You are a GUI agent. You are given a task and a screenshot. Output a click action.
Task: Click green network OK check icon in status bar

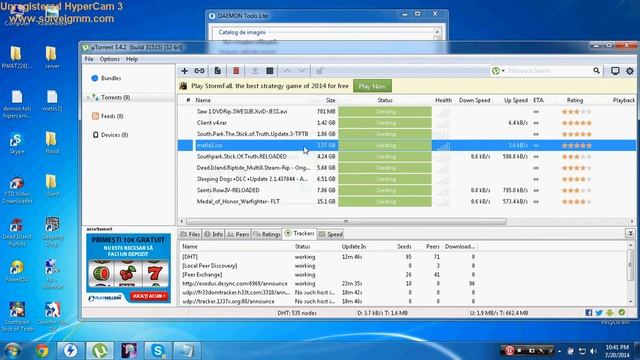point(622,313)
